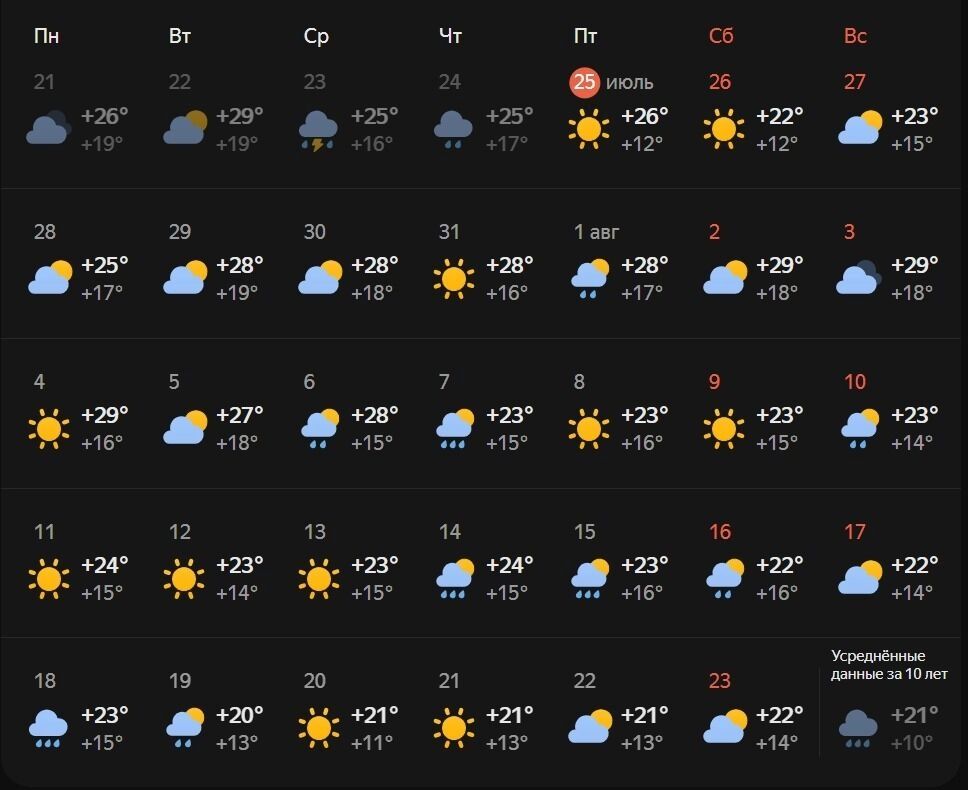Click the +29° temperature for August 4
The height and width of the screenshot is (790, 968).
tap(105, 415)
